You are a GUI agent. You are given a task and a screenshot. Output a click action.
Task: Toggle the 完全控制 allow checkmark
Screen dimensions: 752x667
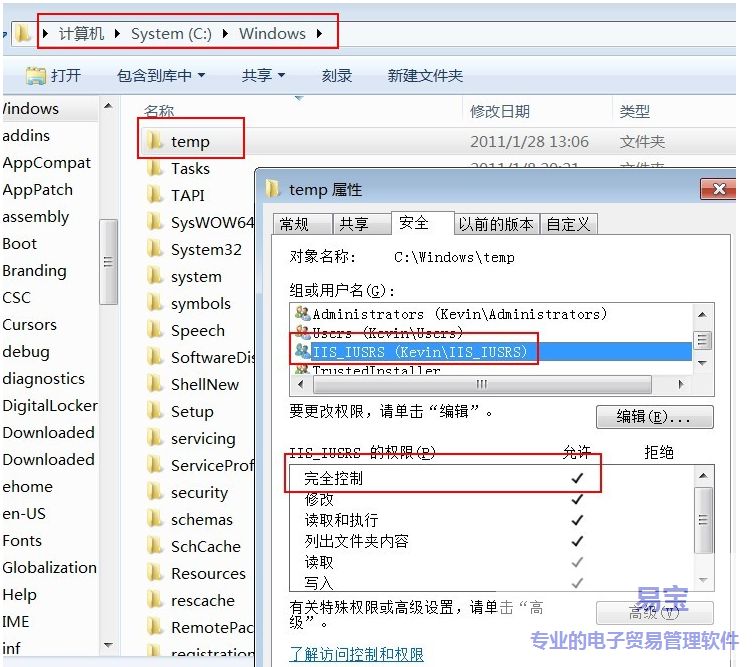(577, 478)
